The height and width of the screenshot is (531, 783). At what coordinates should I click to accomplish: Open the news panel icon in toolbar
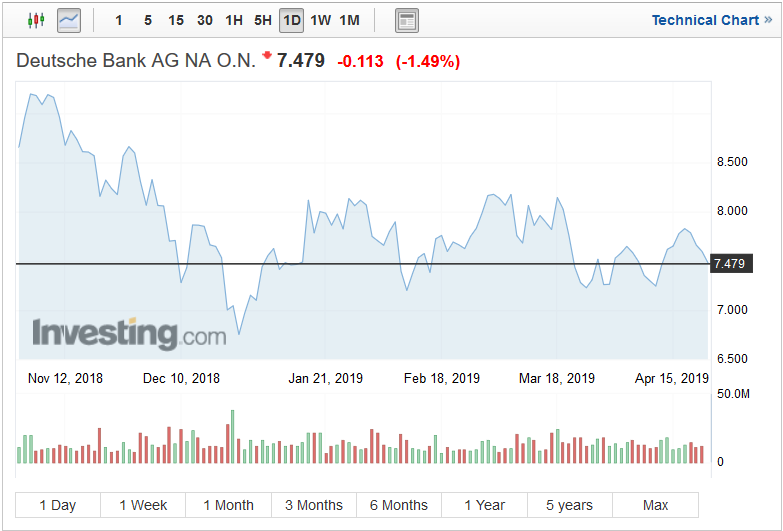pyautogui.click(x=406, y=20)
